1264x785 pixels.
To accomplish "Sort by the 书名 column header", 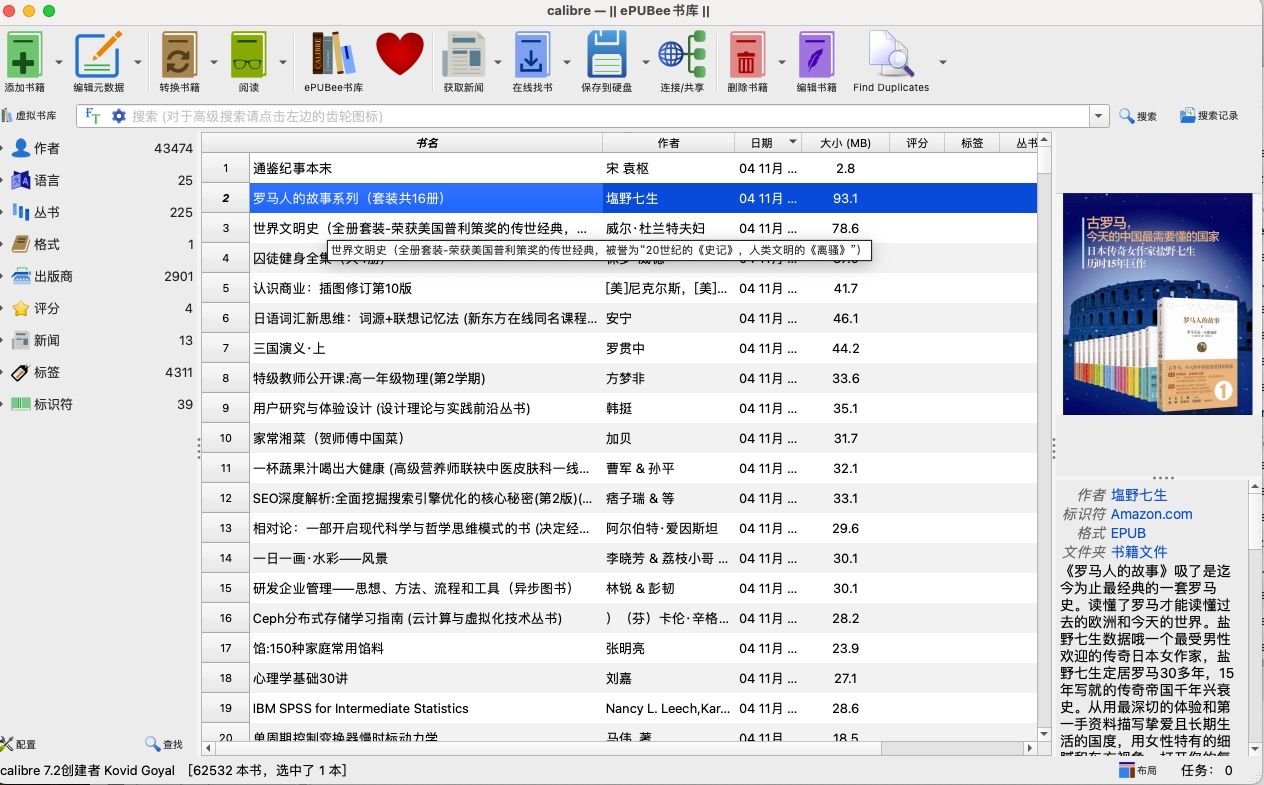I will coord(426,143).
